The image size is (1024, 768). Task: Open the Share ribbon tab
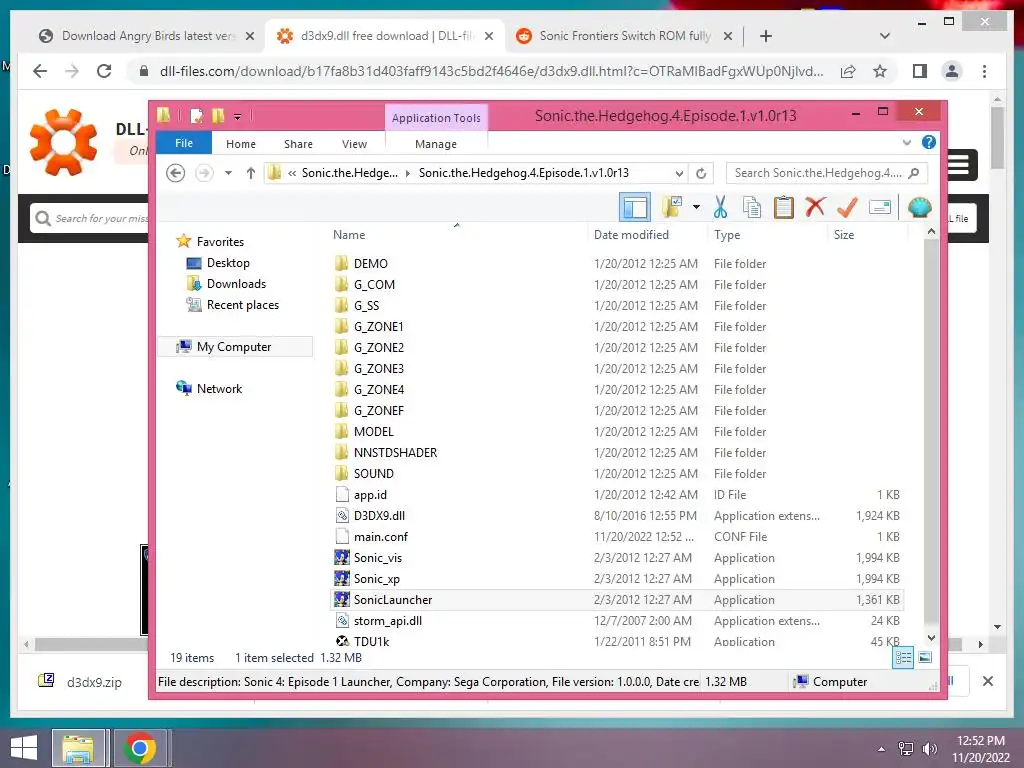[298, 144]
